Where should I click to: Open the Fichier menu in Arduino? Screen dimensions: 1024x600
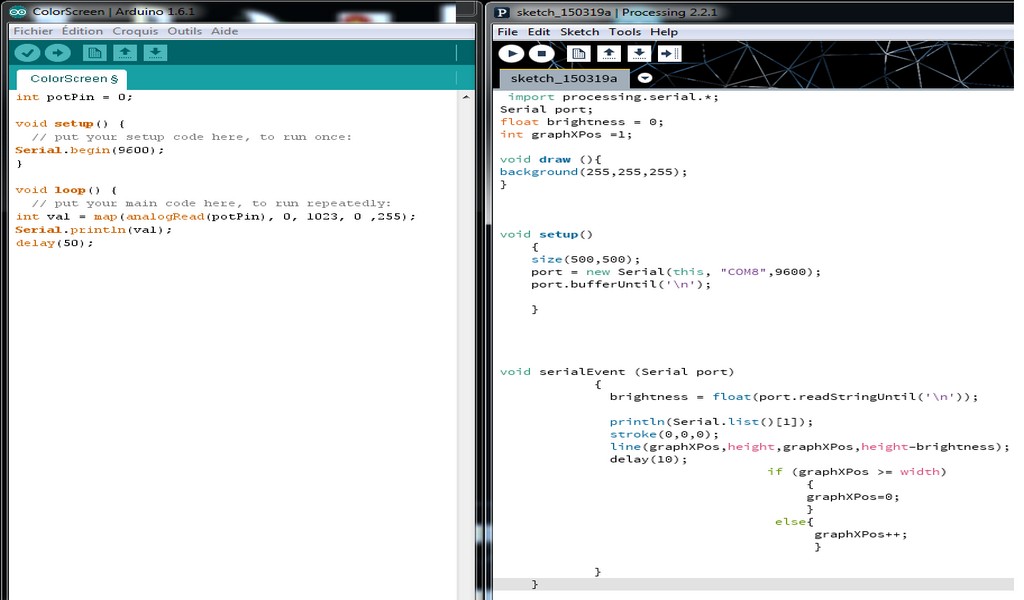point(33,31)
